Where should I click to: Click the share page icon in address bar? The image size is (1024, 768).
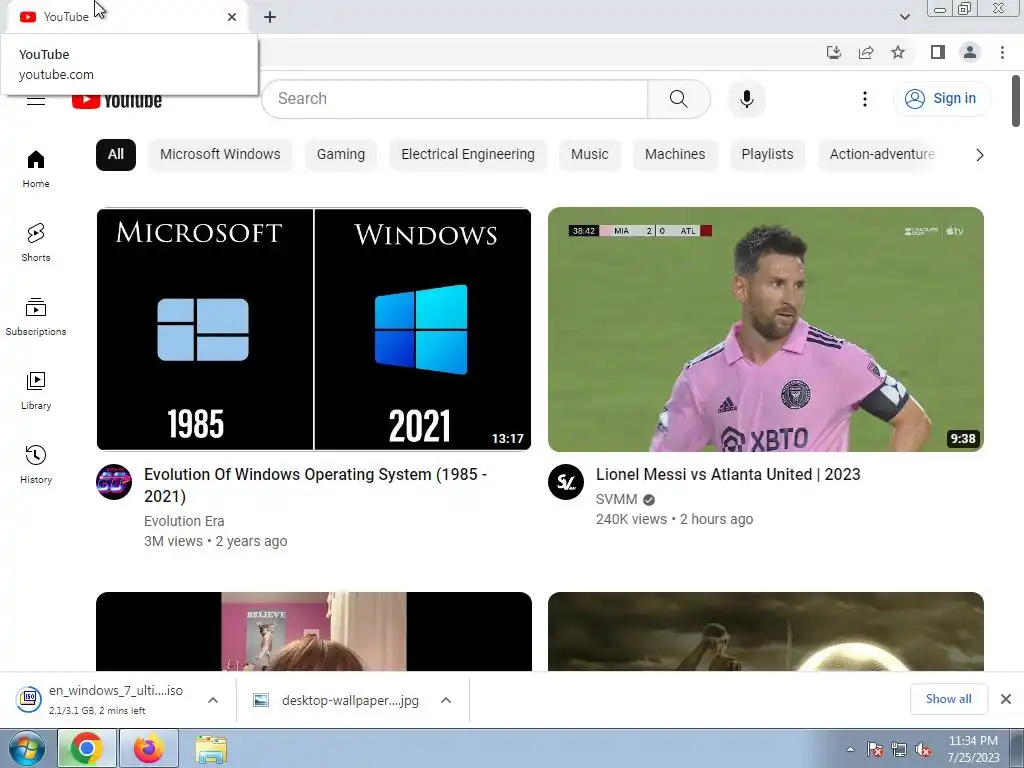pos(866,52)
